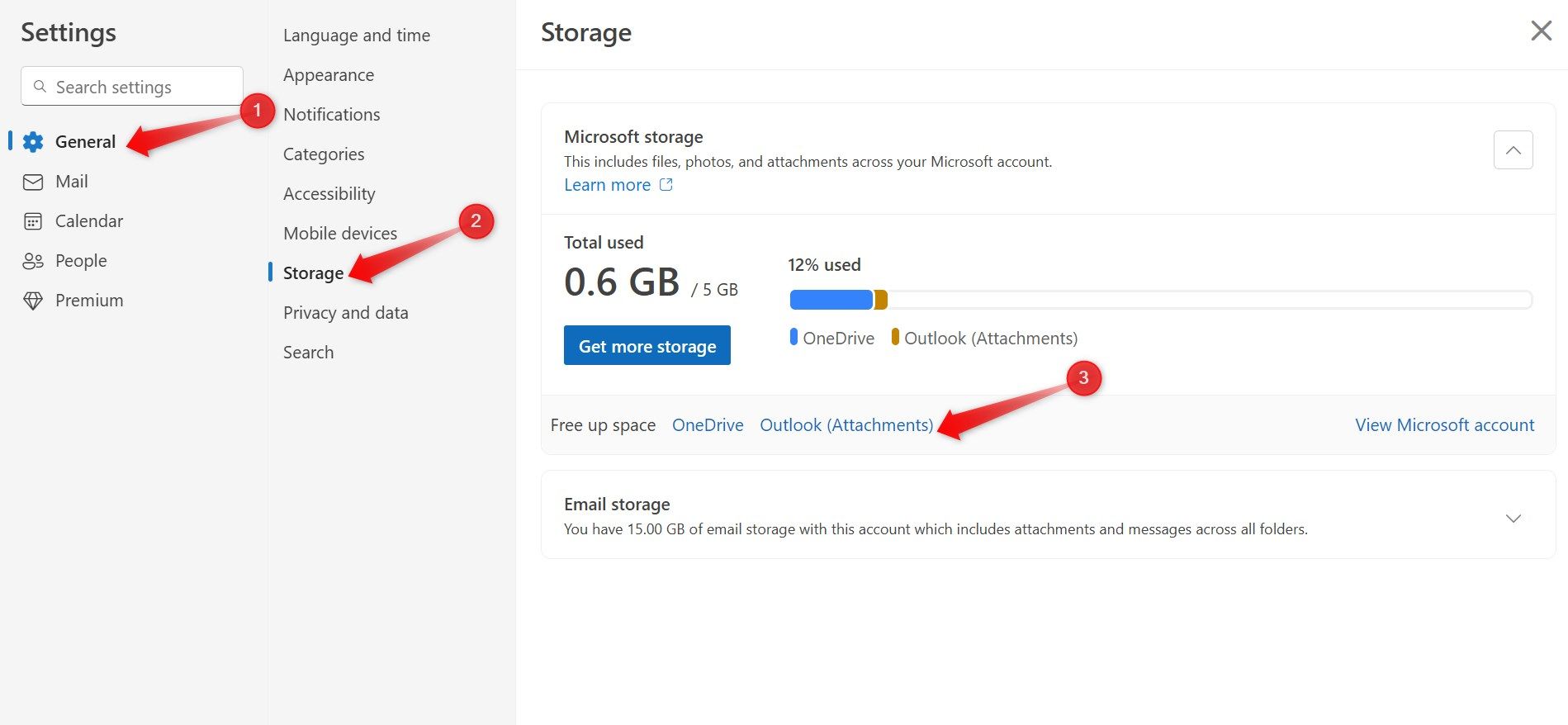Screen dimensions: 1568x725
Task: Click the Get more storage button
Action: coord(647,346)
